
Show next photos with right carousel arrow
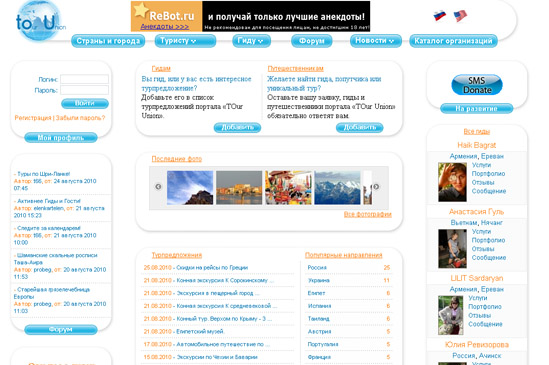(x=376, y=187)
